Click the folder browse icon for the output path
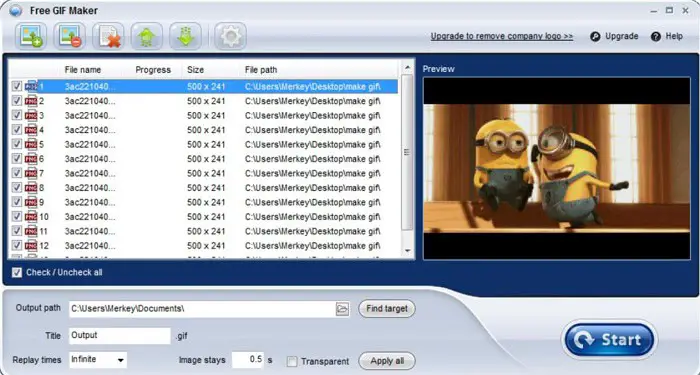Image resolution: width=700 pixels, height=375 pixels. pyautogui.click(x=342, y=308)
